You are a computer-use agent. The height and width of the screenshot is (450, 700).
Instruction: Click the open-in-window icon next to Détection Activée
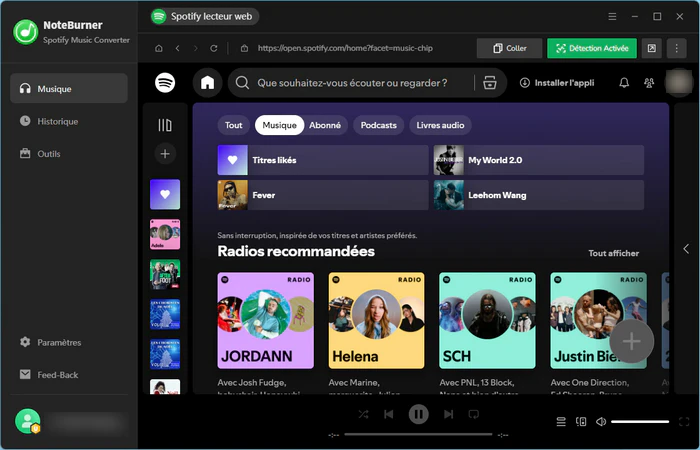click(x=652, y=48)
